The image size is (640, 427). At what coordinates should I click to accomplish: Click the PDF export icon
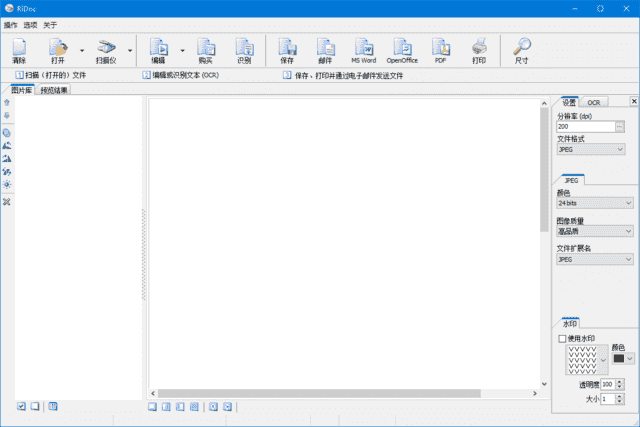point(440,51)
